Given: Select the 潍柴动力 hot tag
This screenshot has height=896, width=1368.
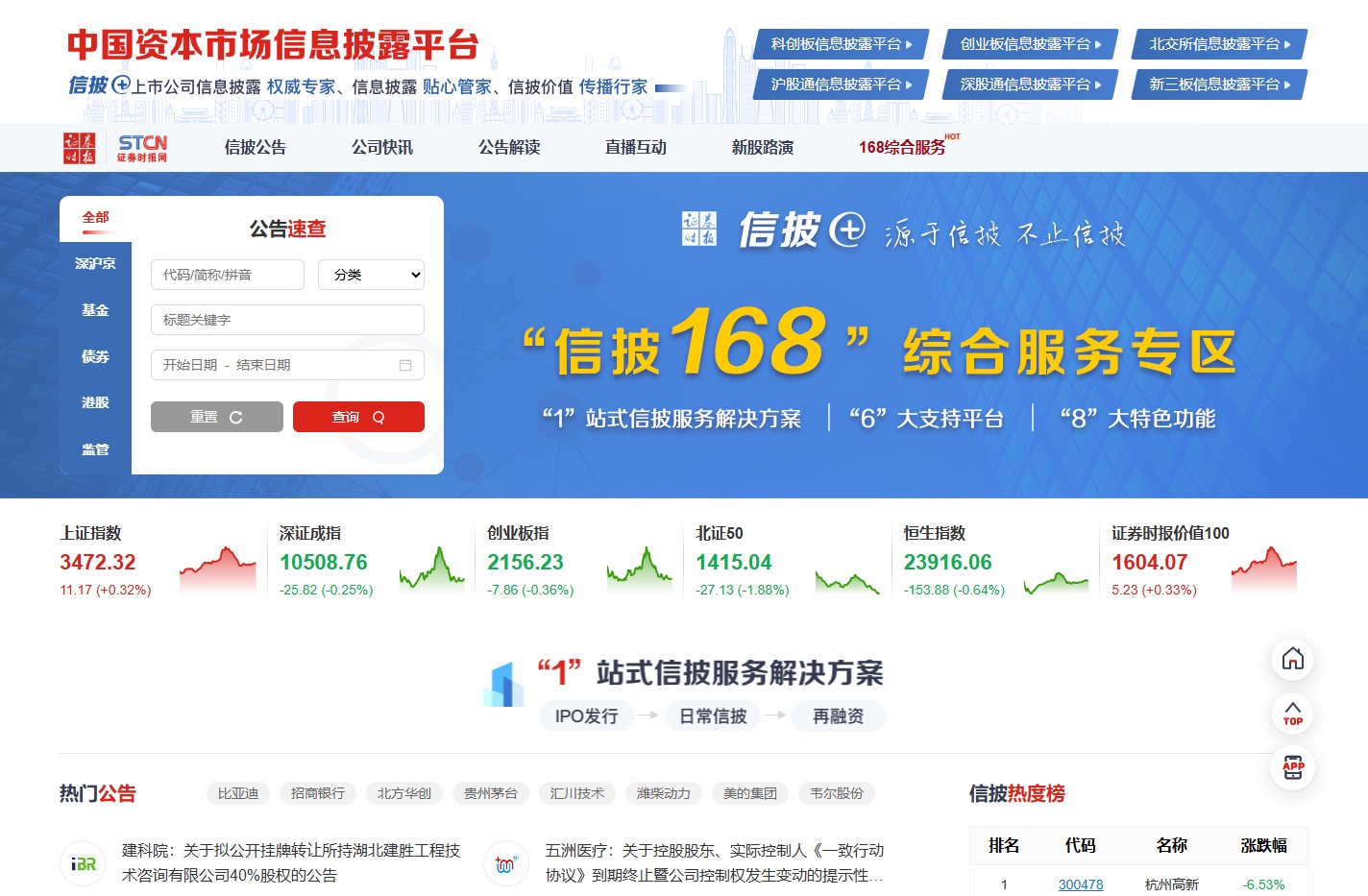Looking at the screenshot, I should pyautogui.click(x=664, y=793).
